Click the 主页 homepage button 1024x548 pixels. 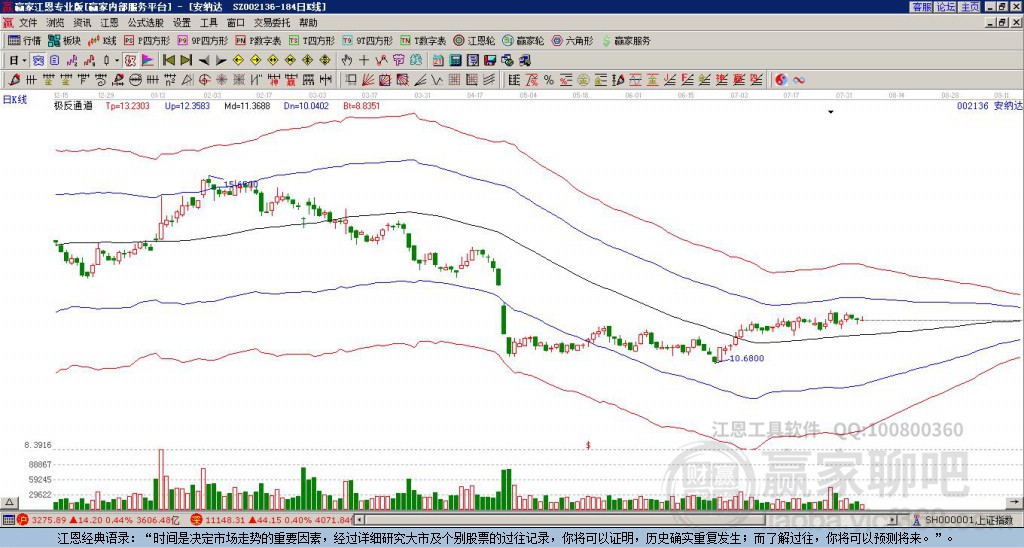[969, 7]
